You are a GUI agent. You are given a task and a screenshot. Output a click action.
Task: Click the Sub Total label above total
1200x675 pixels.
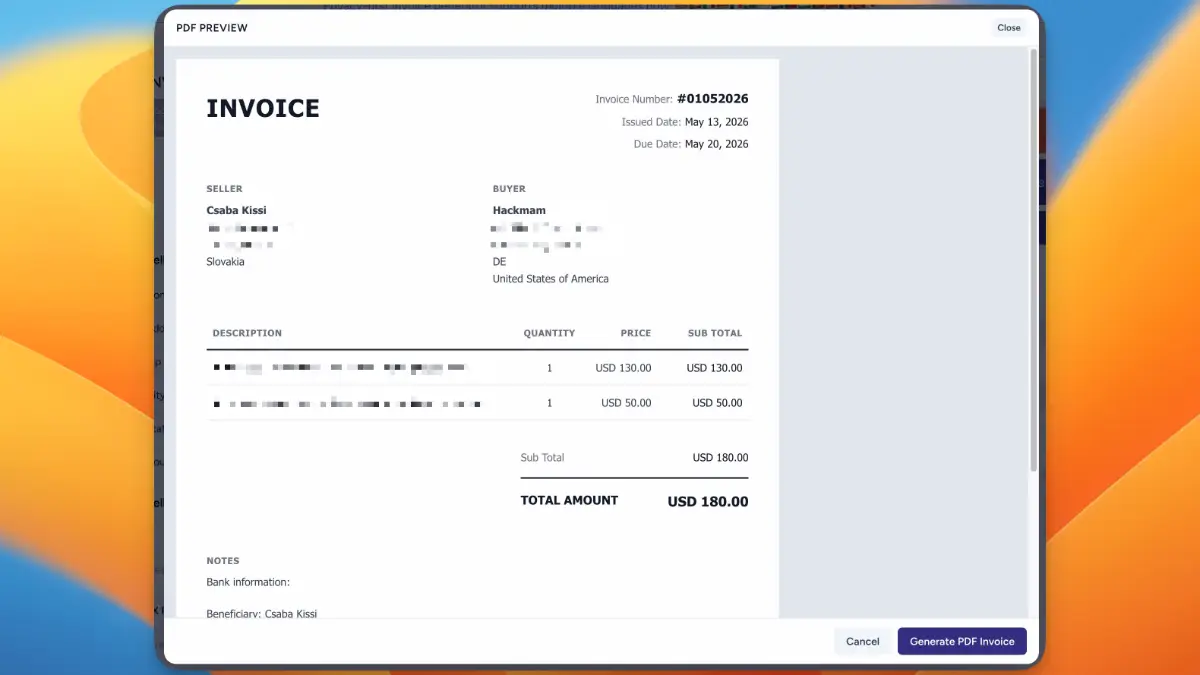pyautogui.click(x=542, y=458)
